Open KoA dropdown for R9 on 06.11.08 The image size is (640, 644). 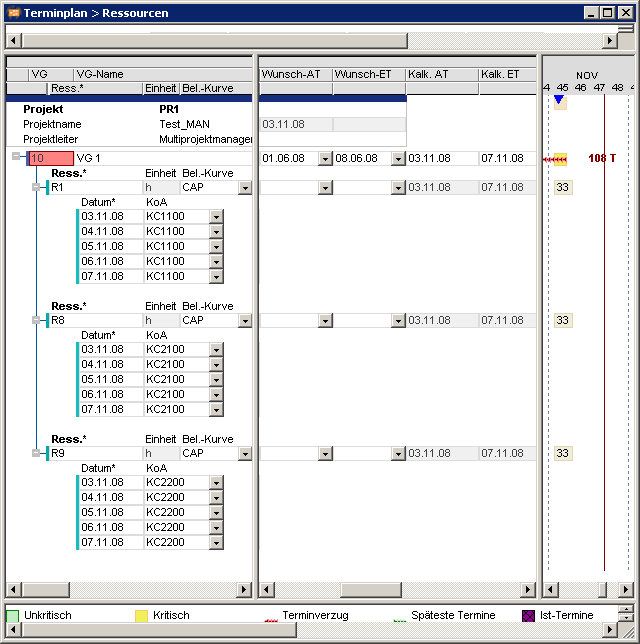point(216,527)
